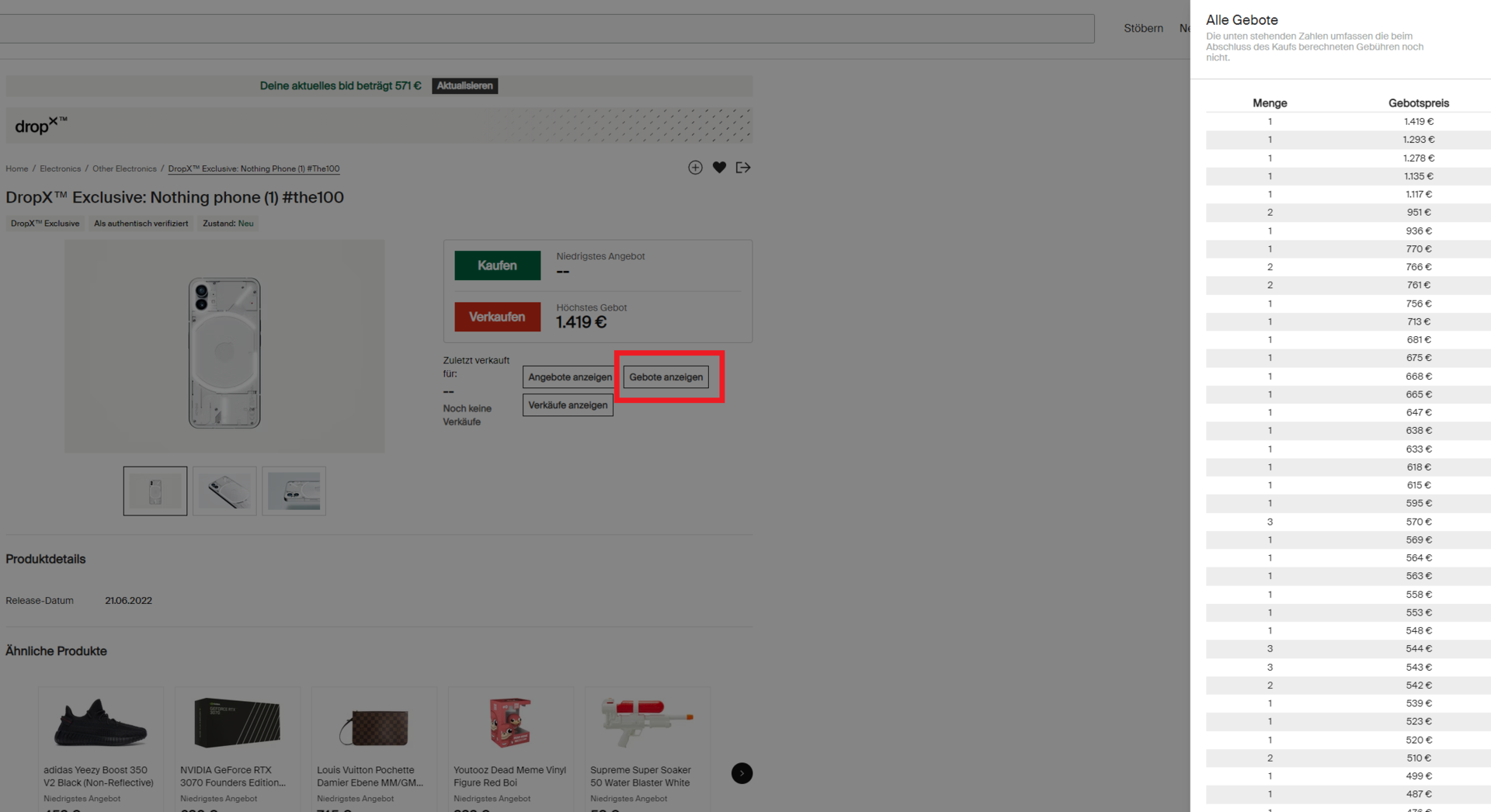Click the 936 € bid row

tap(1348, 231)
